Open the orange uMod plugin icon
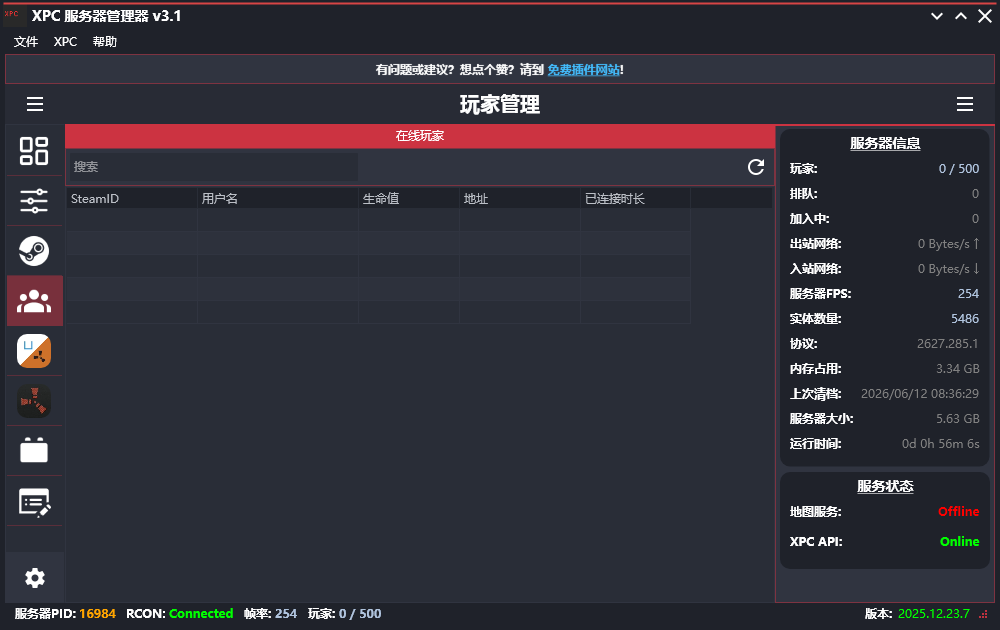The height and width of the screenshot is (630, 1000). [x=34, y=351]
